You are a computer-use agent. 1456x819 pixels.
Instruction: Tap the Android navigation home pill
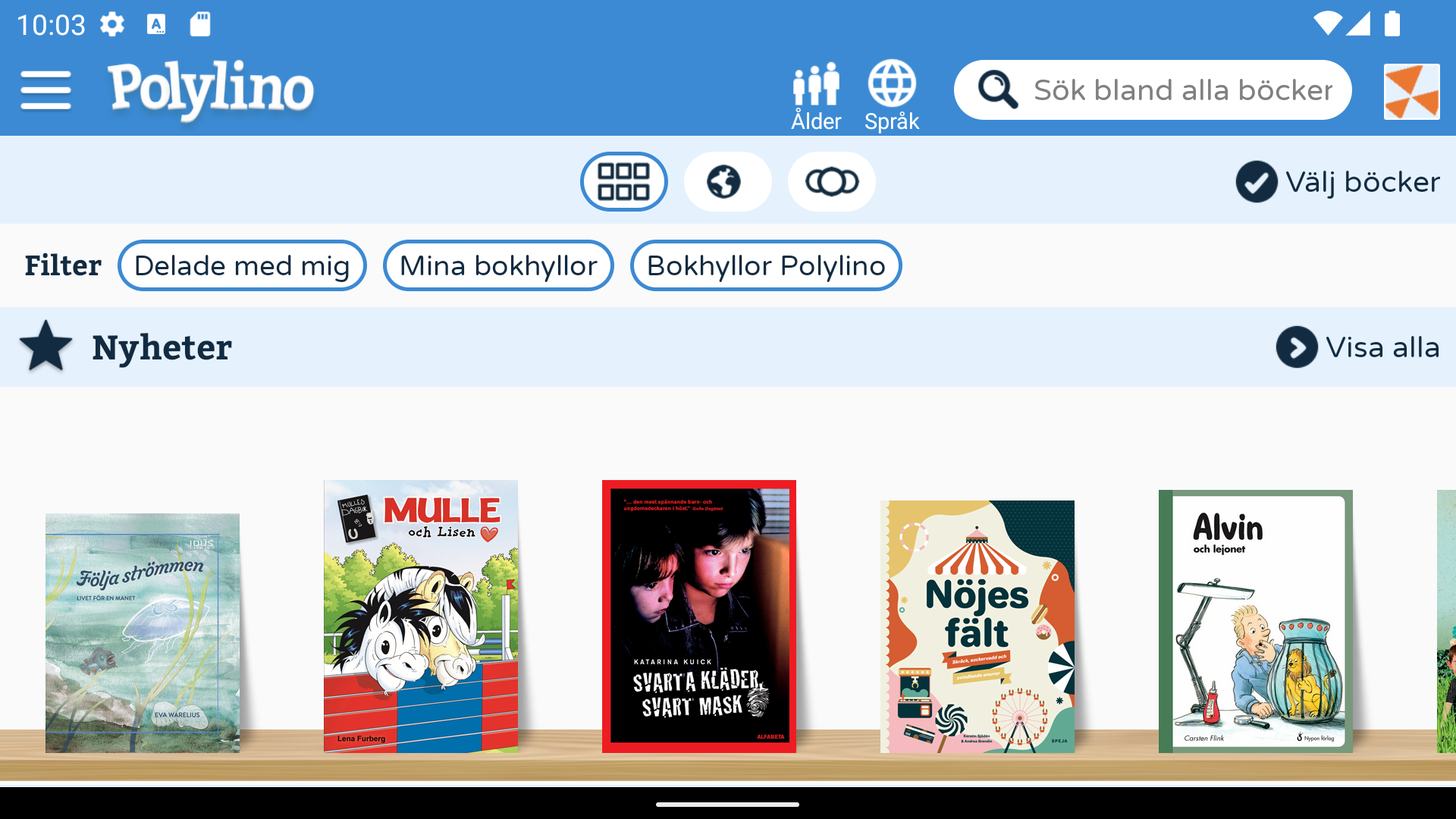[x=727, y=805]
